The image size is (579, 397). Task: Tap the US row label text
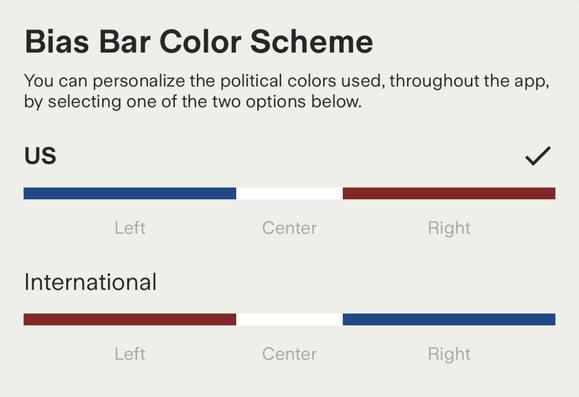click(40, 156)
